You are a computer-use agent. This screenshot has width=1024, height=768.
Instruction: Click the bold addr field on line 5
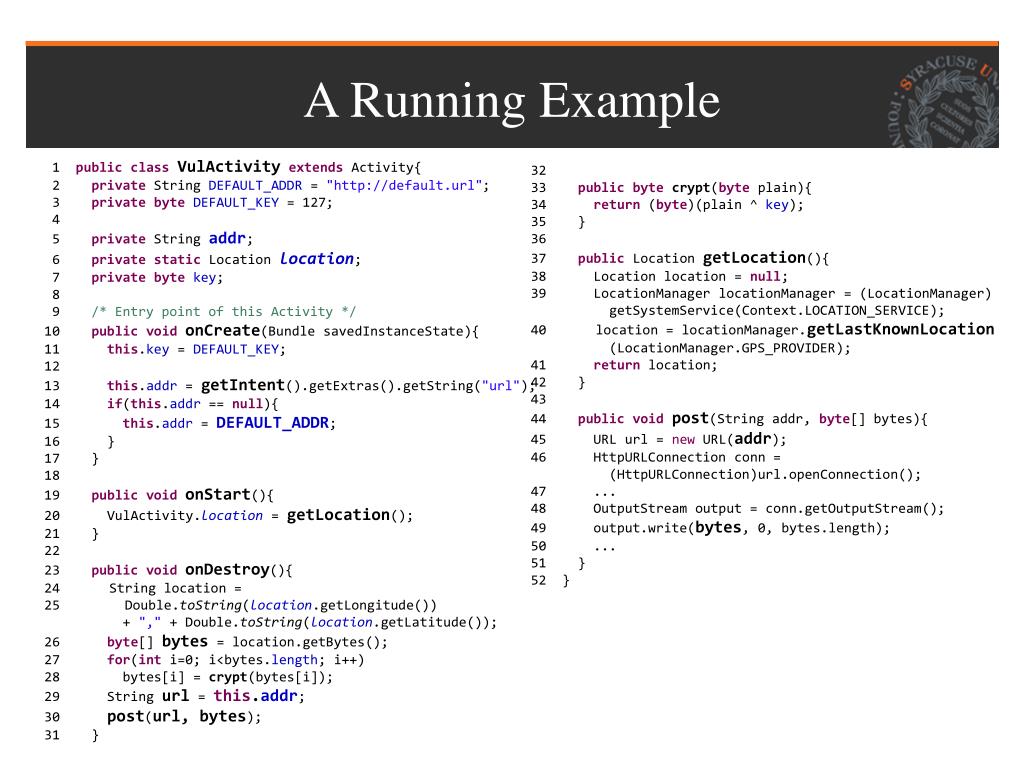coord(227,238)
